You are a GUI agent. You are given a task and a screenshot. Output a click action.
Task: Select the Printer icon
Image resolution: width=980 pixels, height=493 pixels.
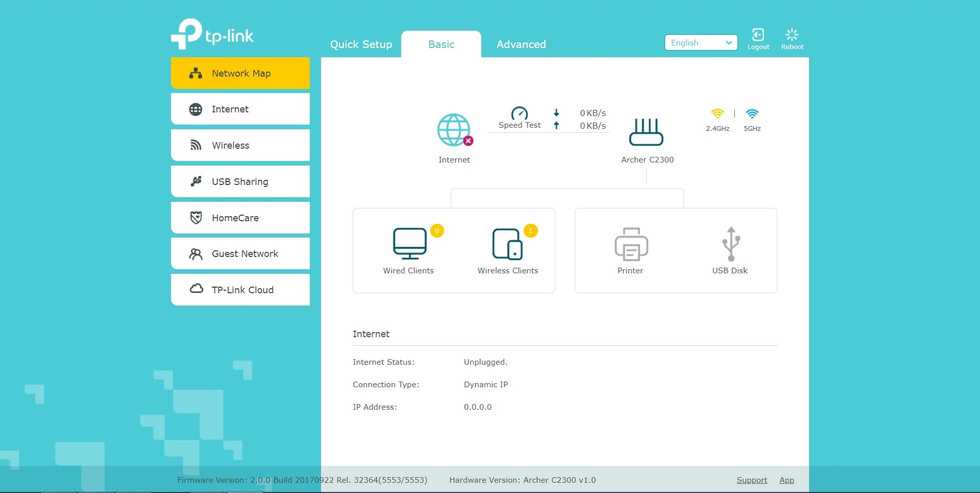tap(631, 243)
